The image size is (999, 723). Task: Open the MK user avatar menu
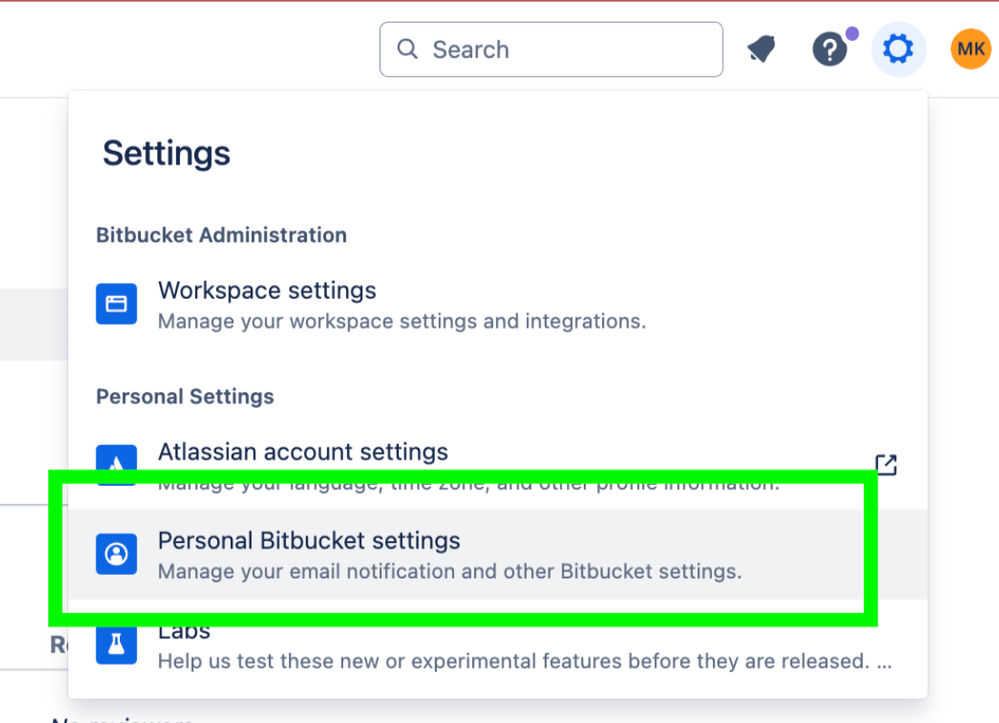(x=970, y=49)
